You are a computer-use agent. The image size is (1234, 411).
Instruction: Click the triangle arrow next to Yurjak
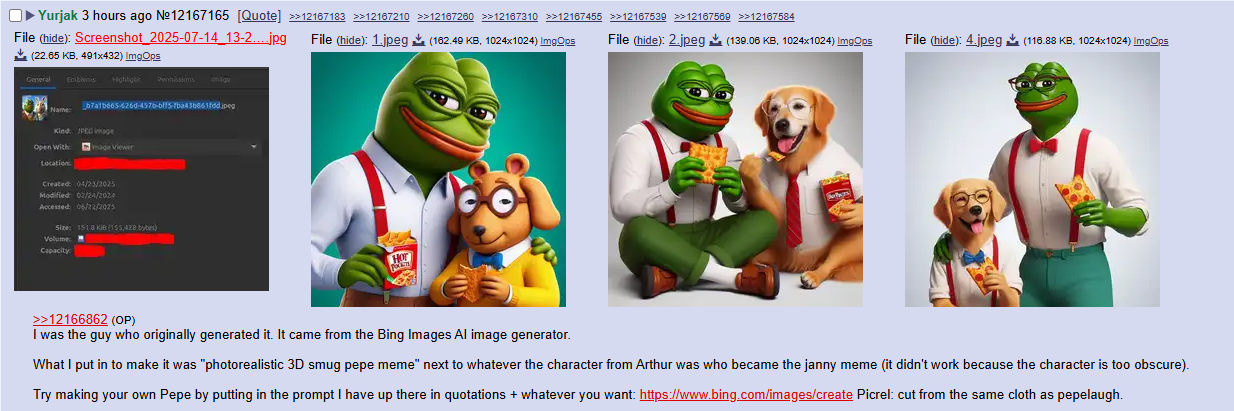pyautogui.click(x=31, y=16)
